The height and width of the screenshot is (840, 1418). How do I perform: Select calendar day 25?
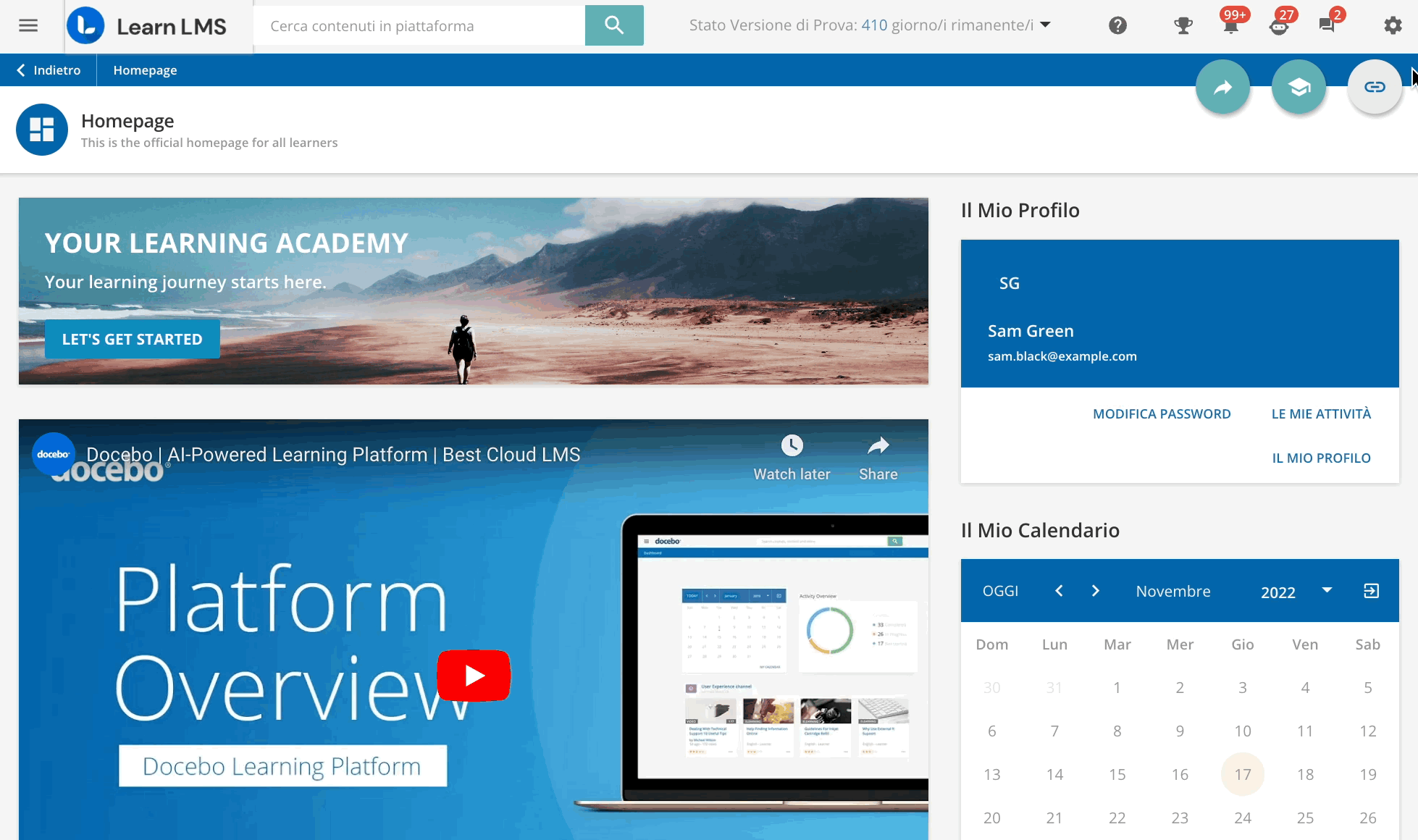[1305, 818]
